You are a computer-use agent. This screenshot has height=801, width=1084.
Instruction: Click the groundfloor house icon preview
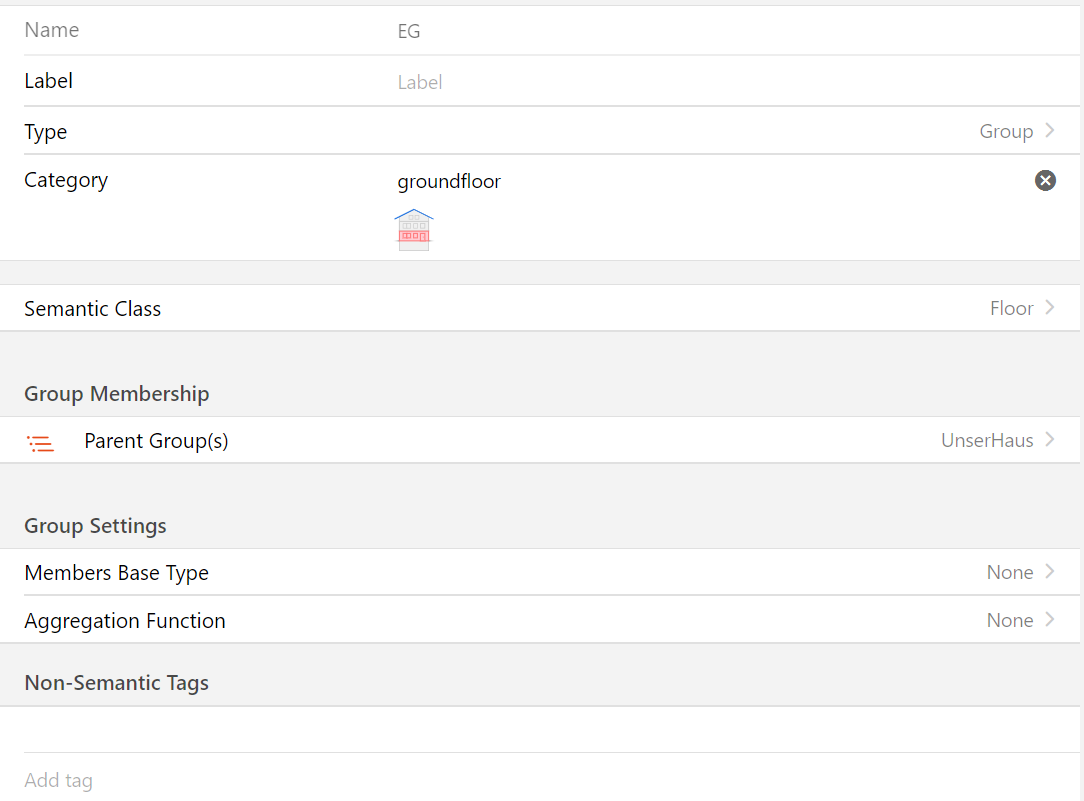click(414, 229)
